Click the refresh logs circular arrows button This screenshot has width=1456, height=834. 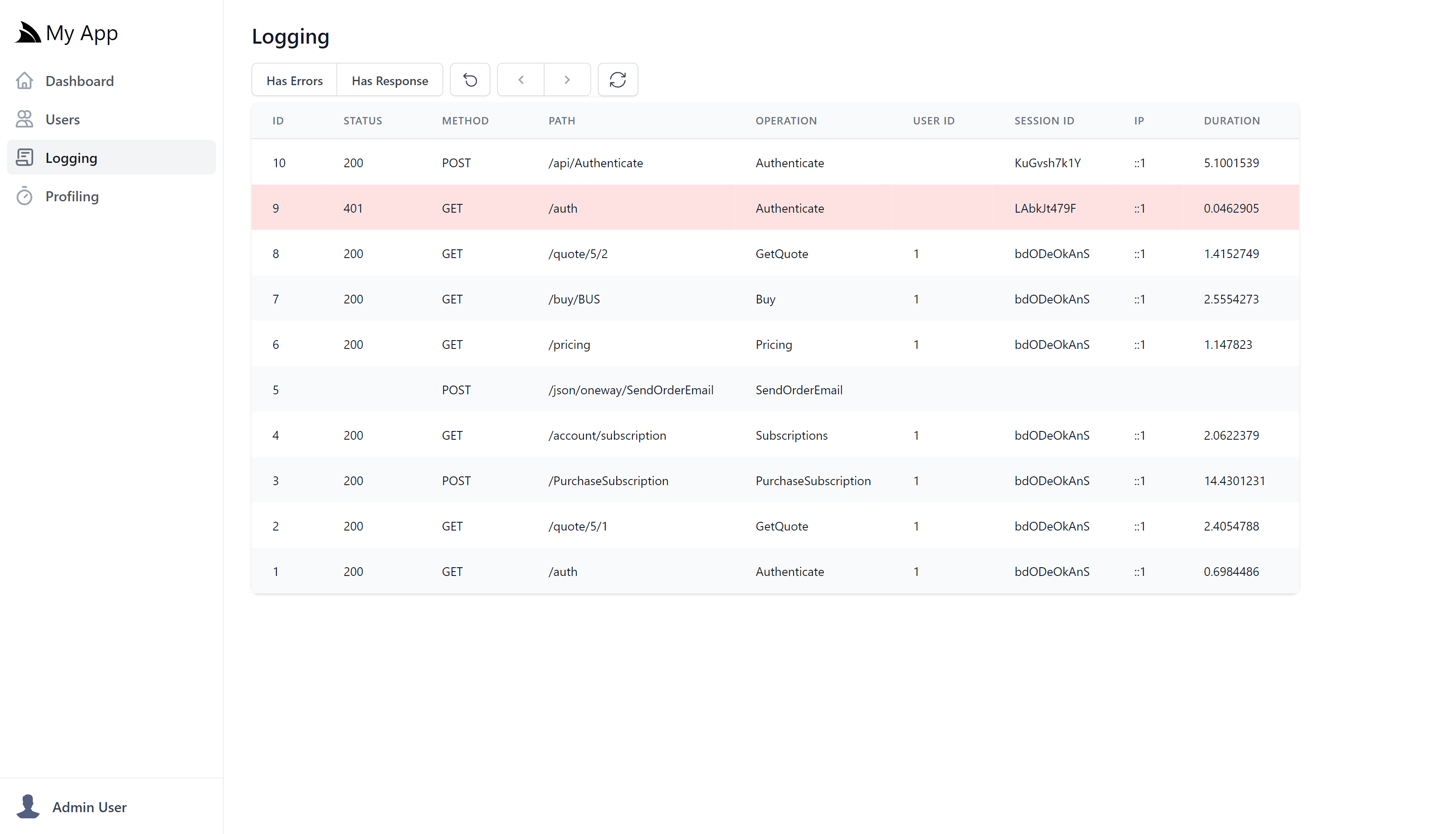click(x=618, y=79)
